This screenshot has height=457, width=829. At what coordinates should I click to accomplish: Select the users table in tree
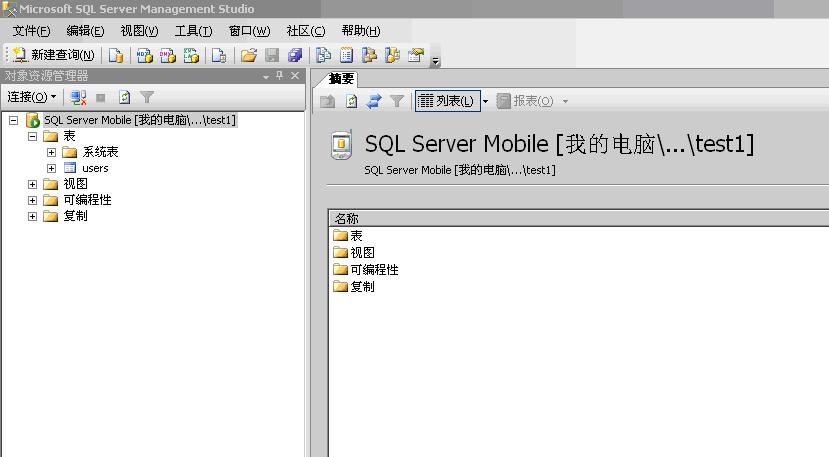click(95, 168)
